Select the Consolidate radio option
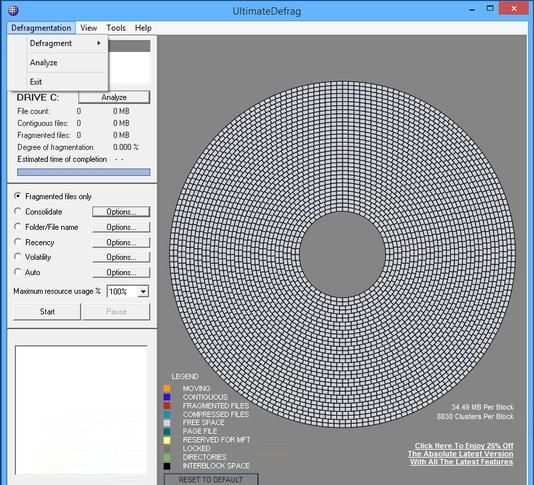This screenshot has height=485, width=534. pos(17,211)
